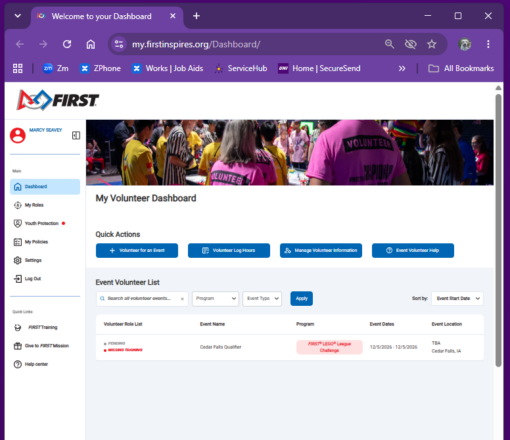Click the Missing Training status label
The image size is (510, 440).
[124, 350]
